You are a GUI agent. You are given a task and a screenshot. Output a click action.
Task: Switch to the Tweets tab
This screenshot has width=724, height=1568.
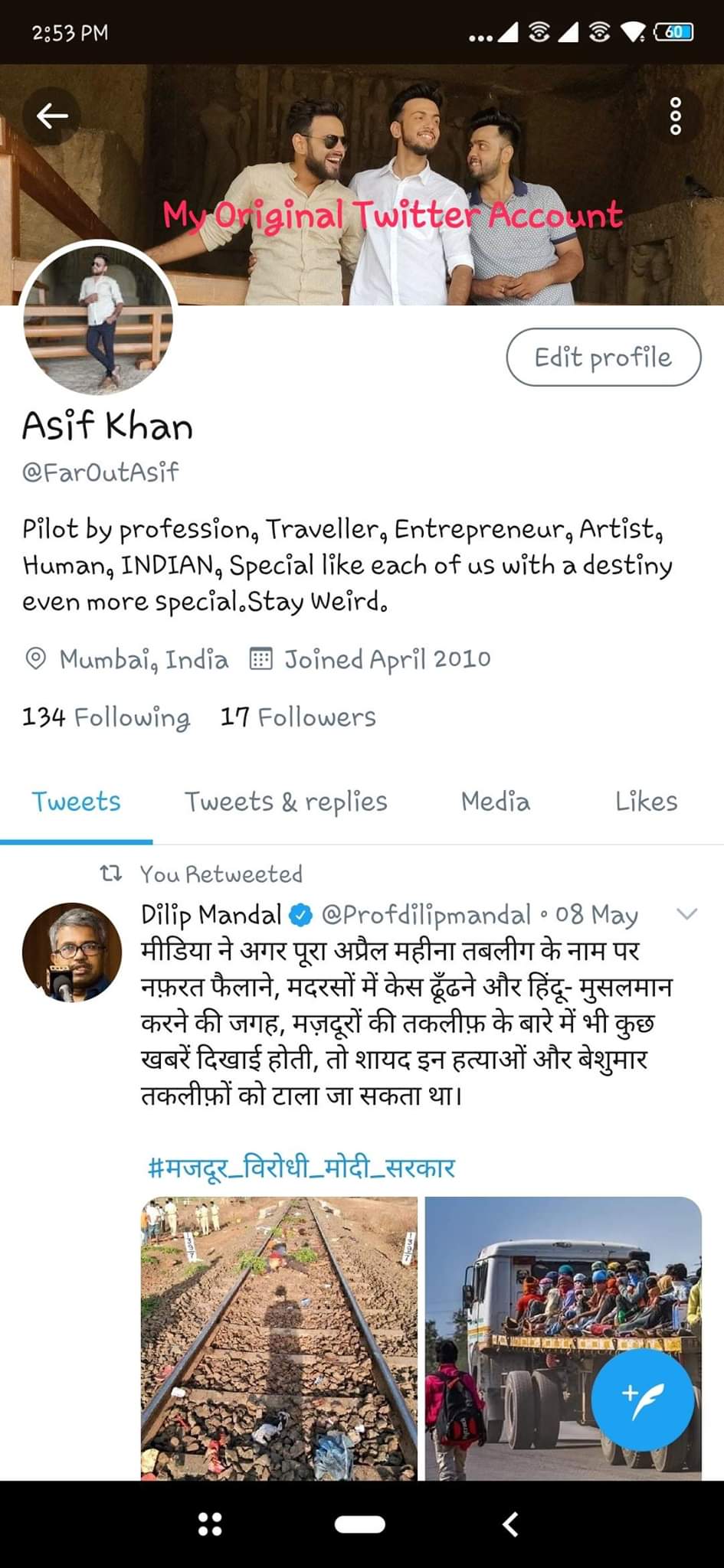76,802
